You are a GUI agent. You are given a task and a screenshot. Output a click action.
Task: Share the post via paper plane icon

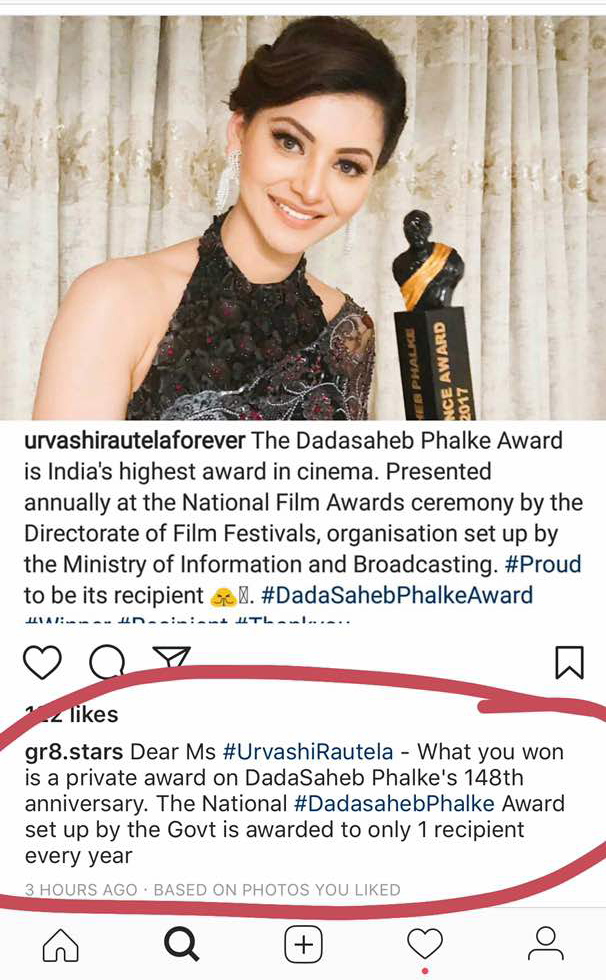(x=171, y=658)
